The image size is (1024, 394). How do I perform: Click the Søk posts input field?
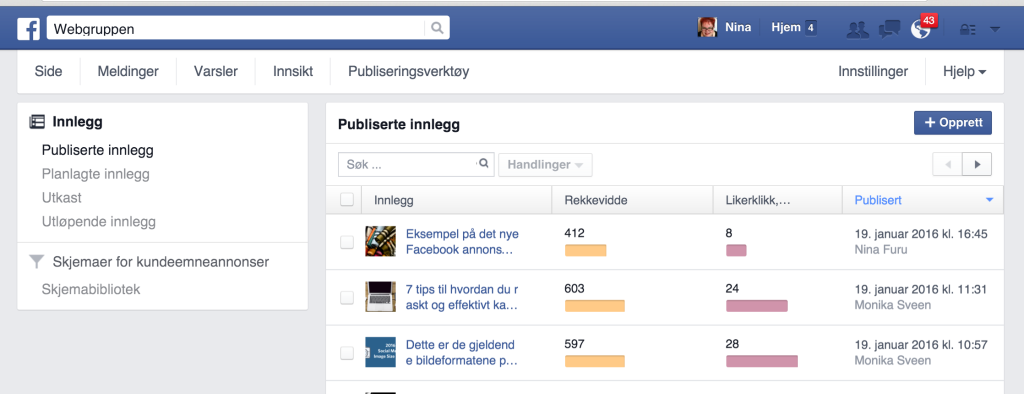(x=408, y=165)
